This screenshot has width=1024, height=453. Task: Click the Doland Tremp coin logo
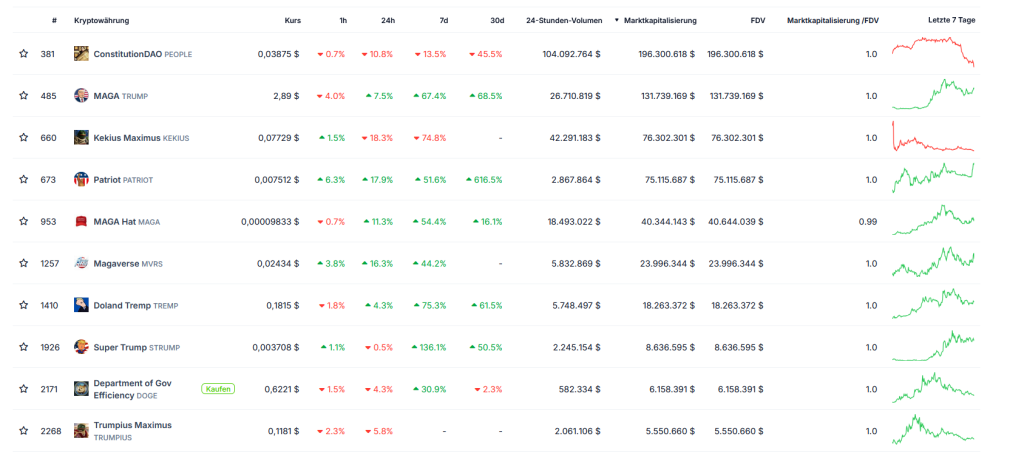click(81, 305)
